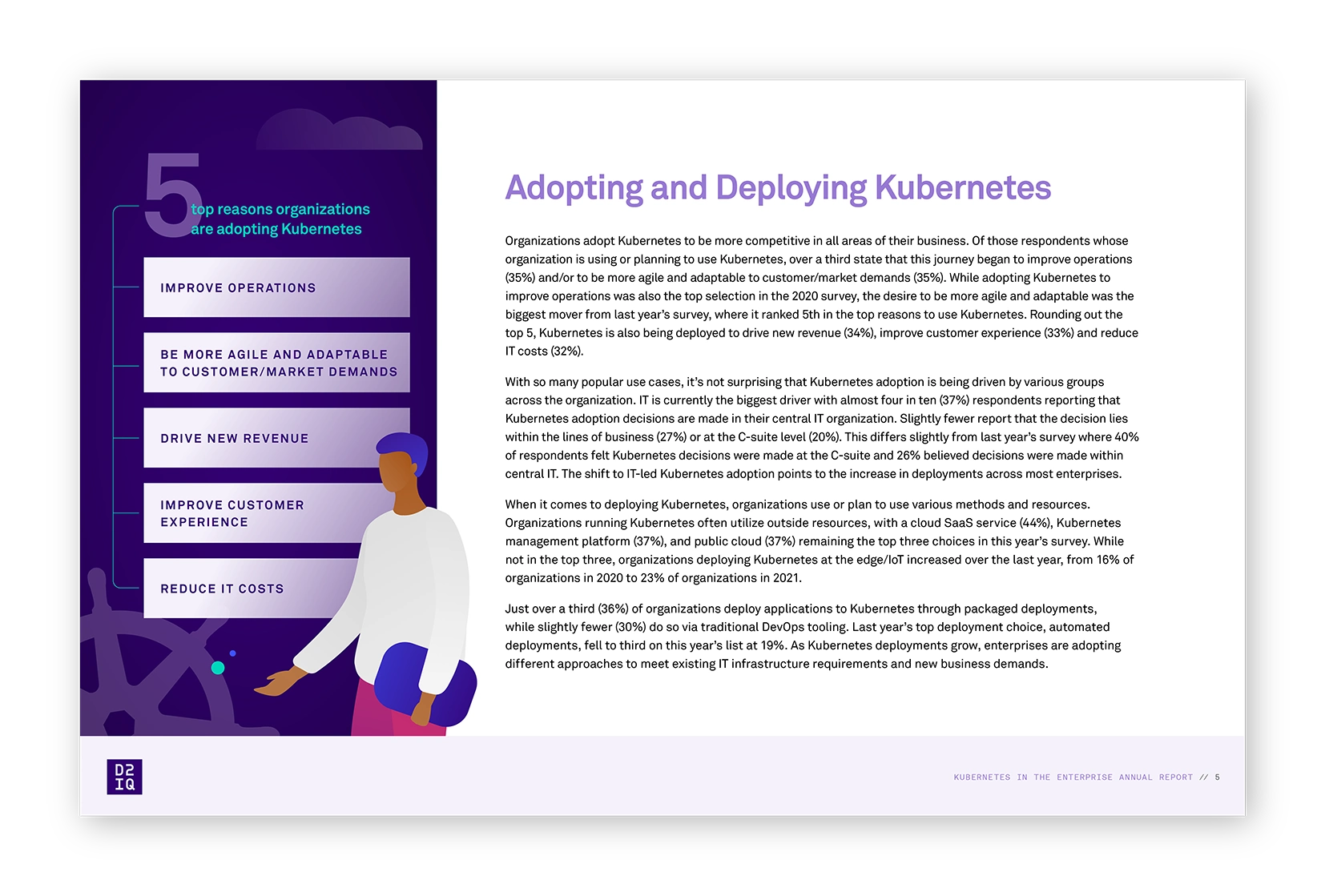Click footer text KUBERNETES IN THE ENTERPRISE ANNUAL REPORT

pyautogui.click(x=1073, y=777)
